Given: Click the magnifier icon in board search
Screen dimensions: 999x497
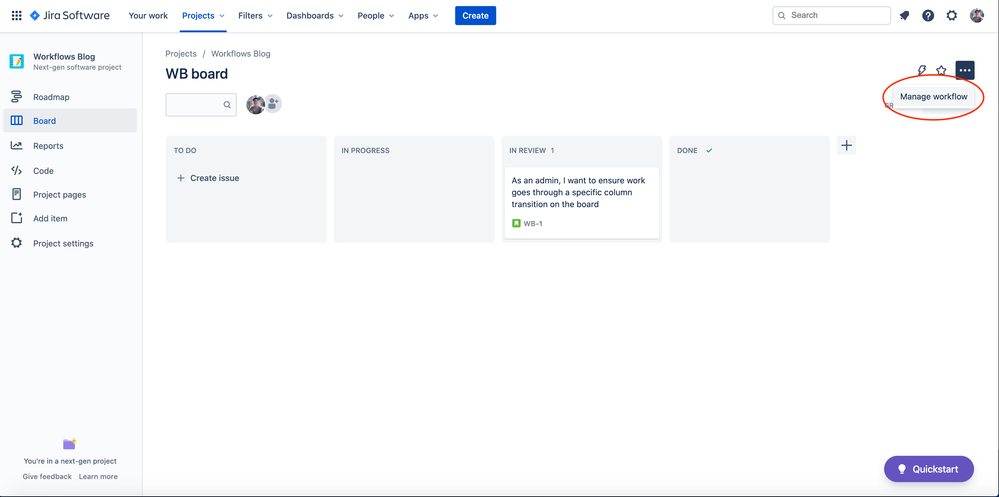Looking at the screenshot, I should [x=227, y=105].
